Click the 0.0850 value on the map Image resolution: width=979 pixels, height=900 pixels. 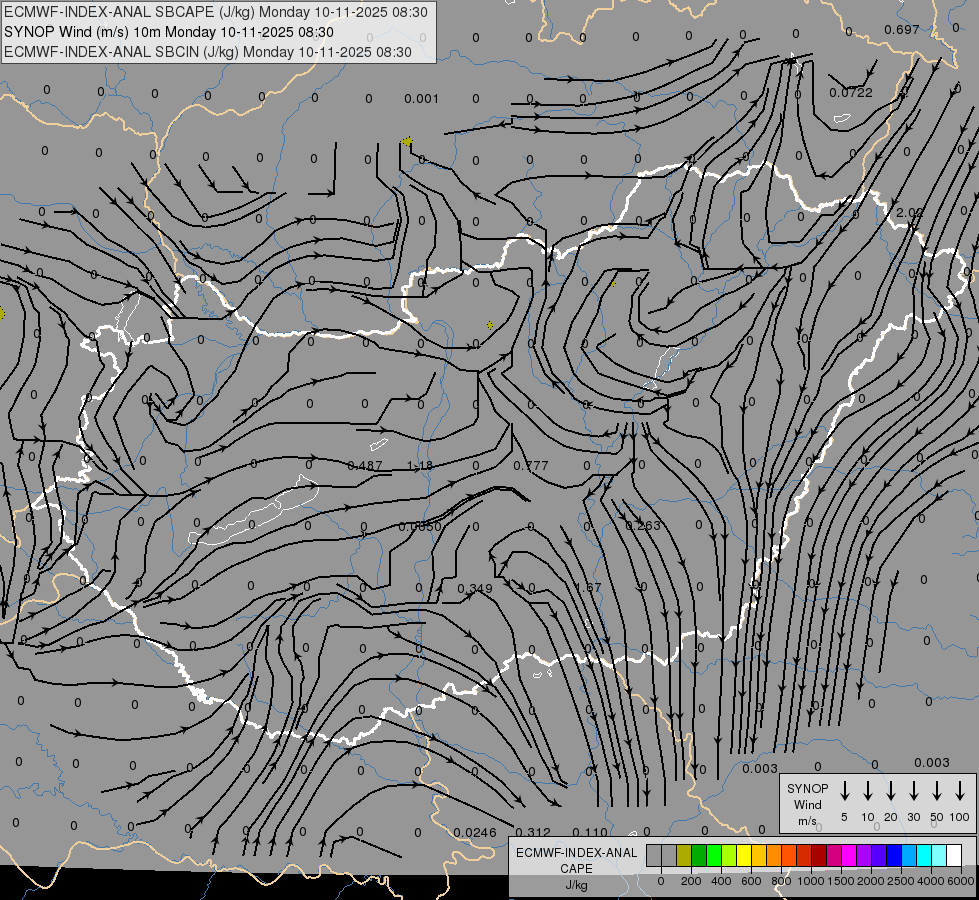pyautogui.click(x=420, y=527)
